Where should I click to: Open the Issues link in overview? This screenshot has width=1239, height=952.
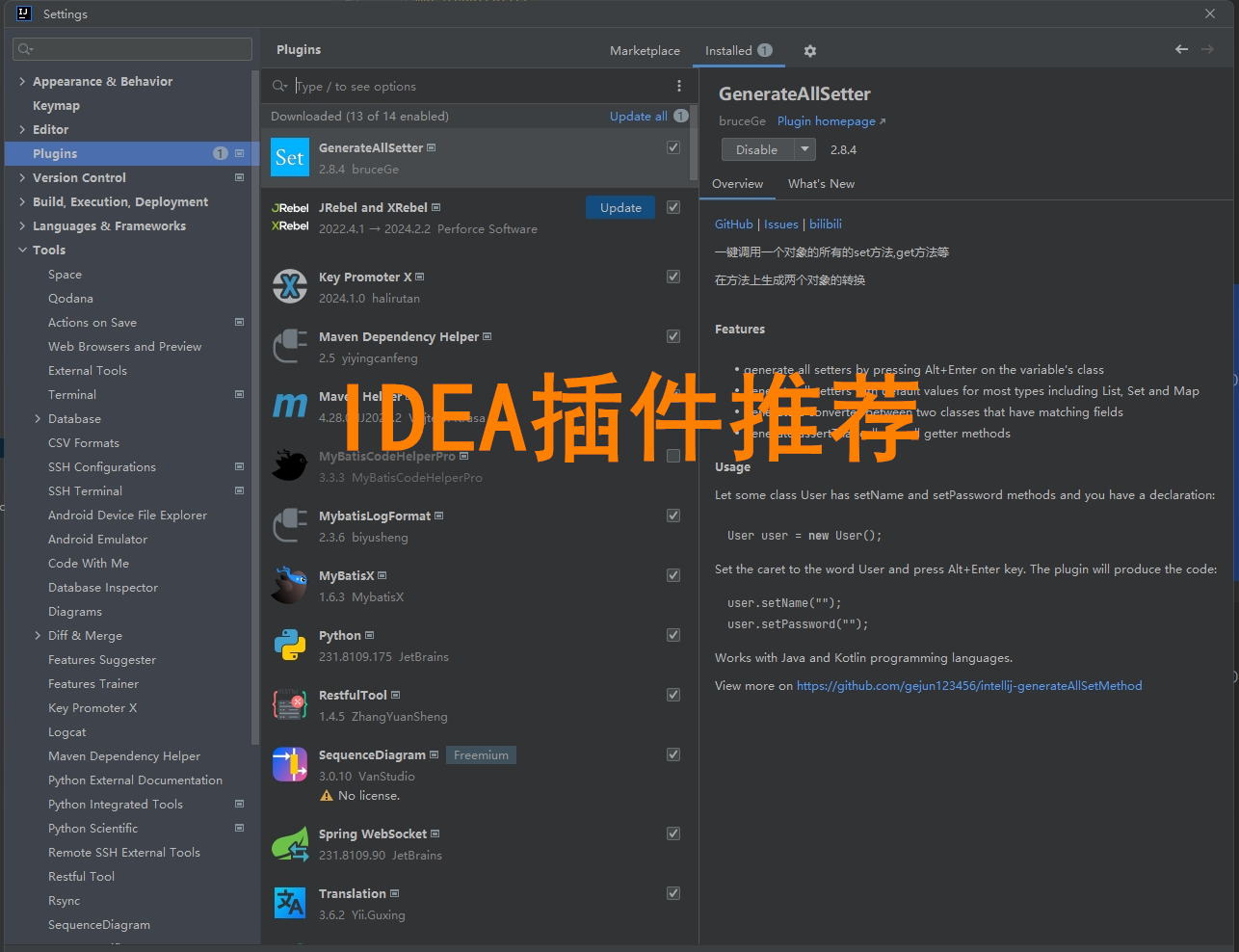pos(781,224)
